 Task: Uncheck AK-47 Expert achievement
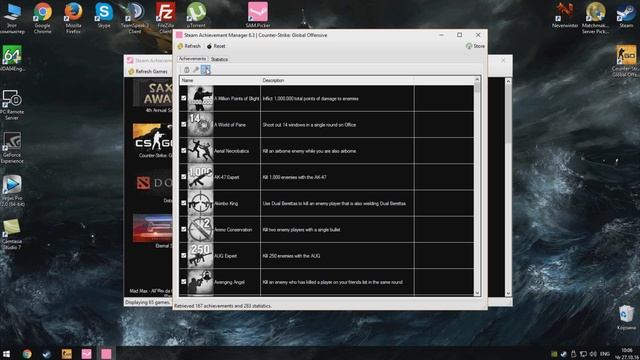pyautogui.click(x=184, y=177)
